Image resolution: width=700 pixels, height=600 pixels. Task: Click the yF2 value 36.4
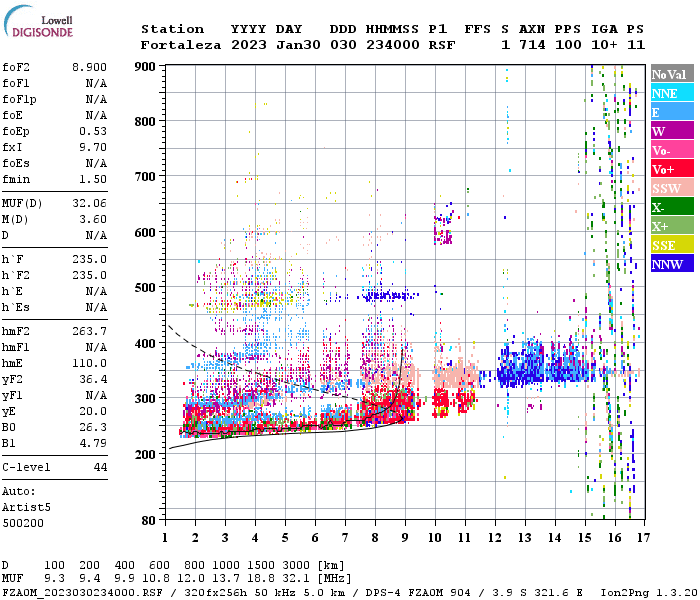(93, 379)
